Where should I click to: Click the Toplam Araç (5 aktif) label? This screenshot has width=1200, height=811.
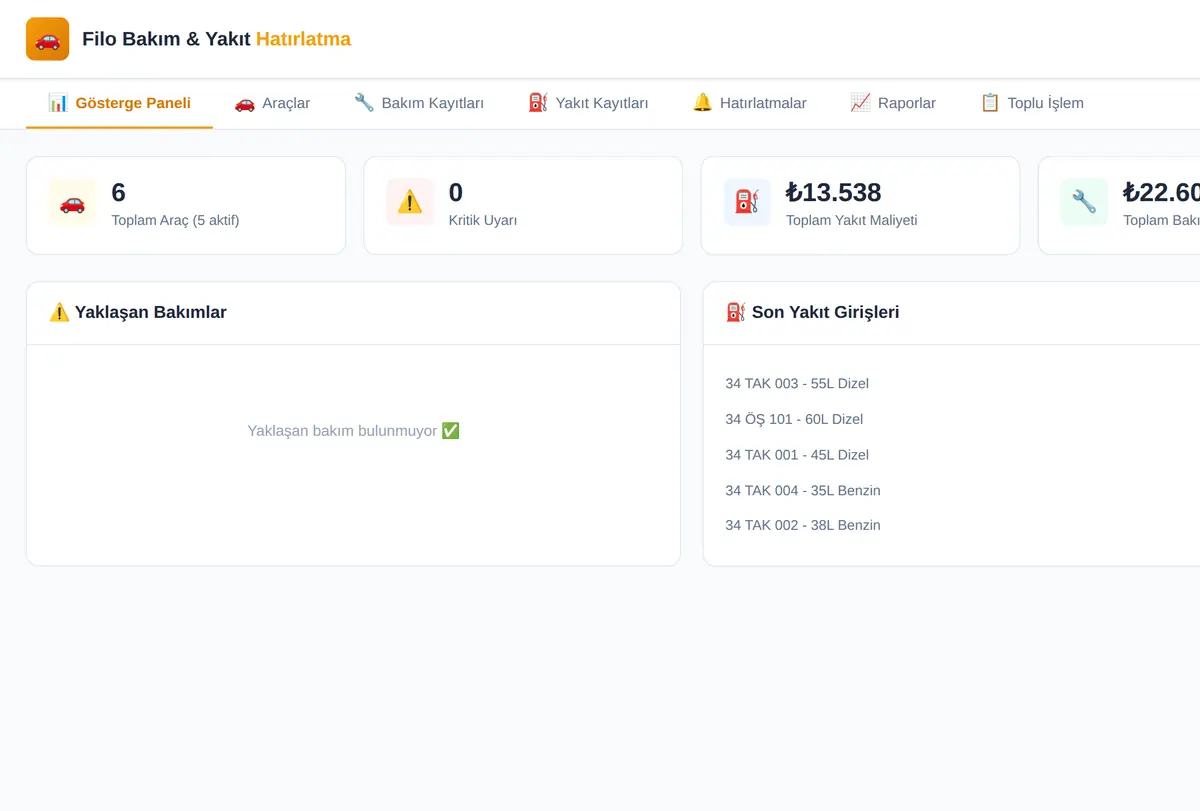[175, 220]
